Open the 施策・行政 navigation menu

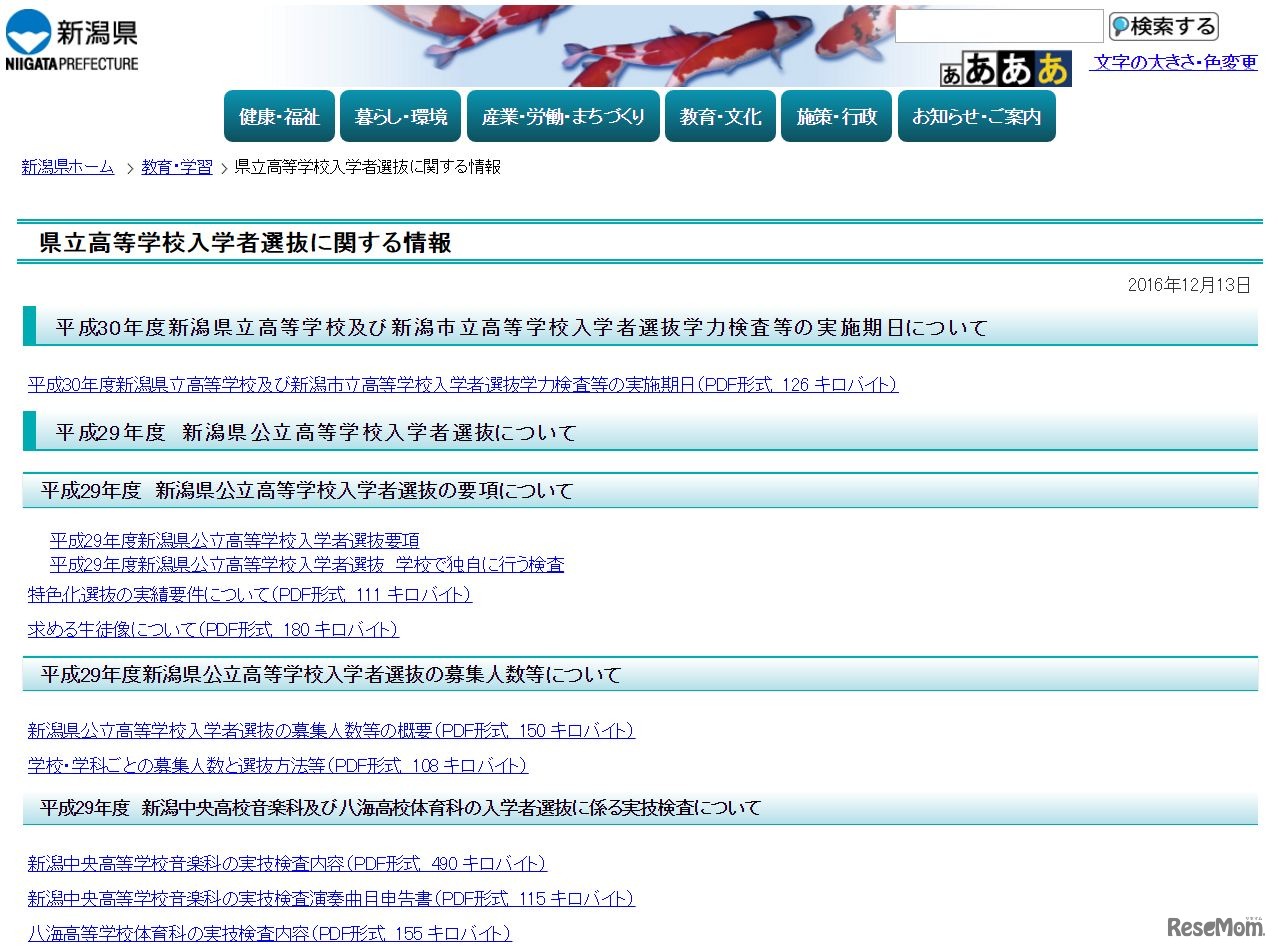click(x=836, y=116)
